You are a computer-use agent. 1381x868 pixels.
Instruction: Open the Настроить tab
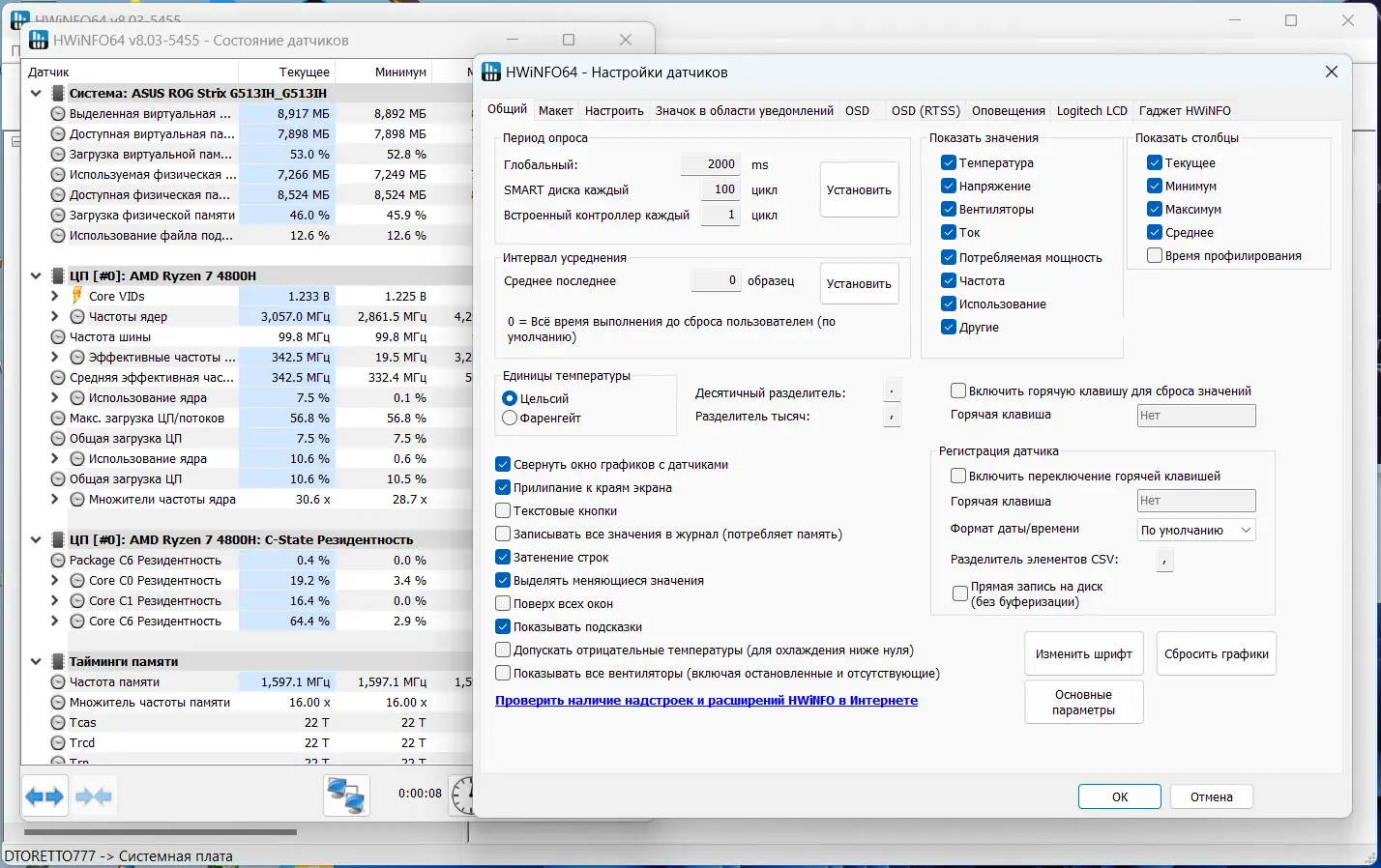tap(614, 111)
